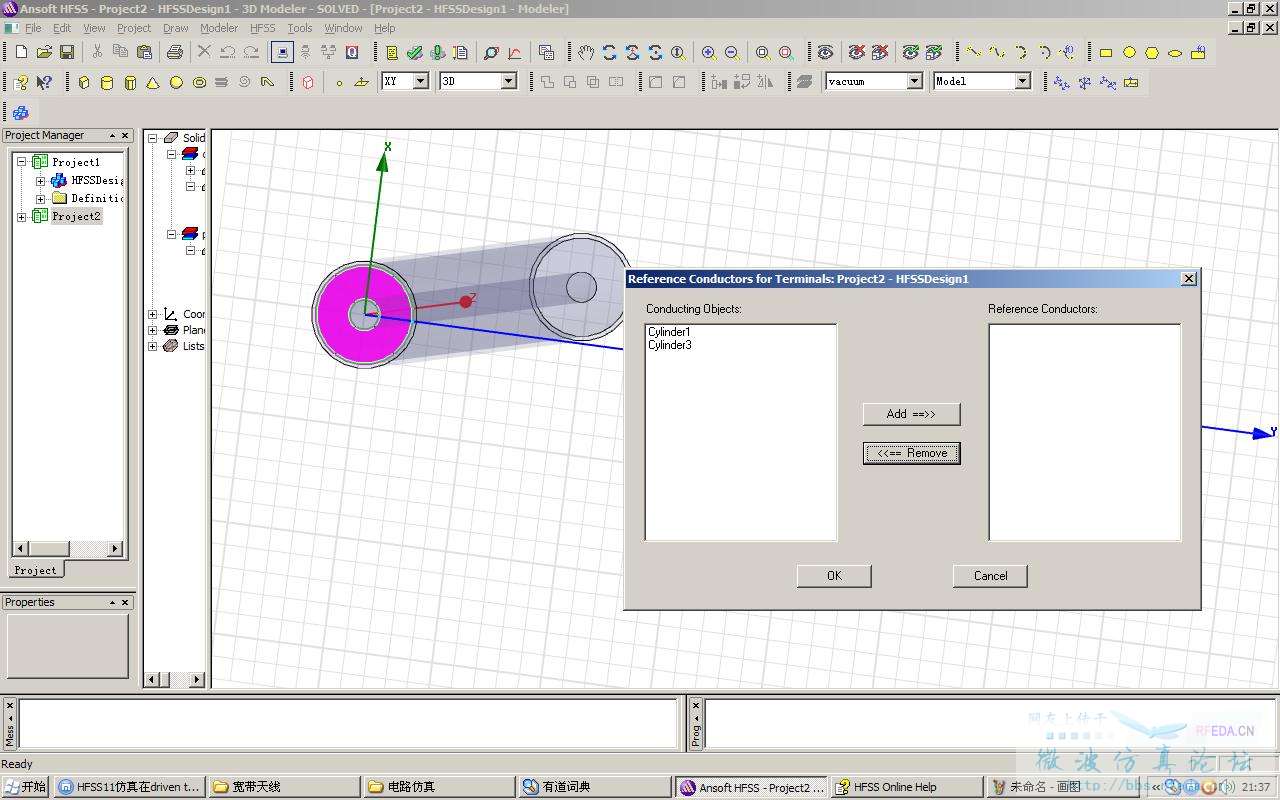Switch to HFSS Online Help taskbar item
Image resolution: width=1280 pixels, height=800 pixels.
pos(905,787)
